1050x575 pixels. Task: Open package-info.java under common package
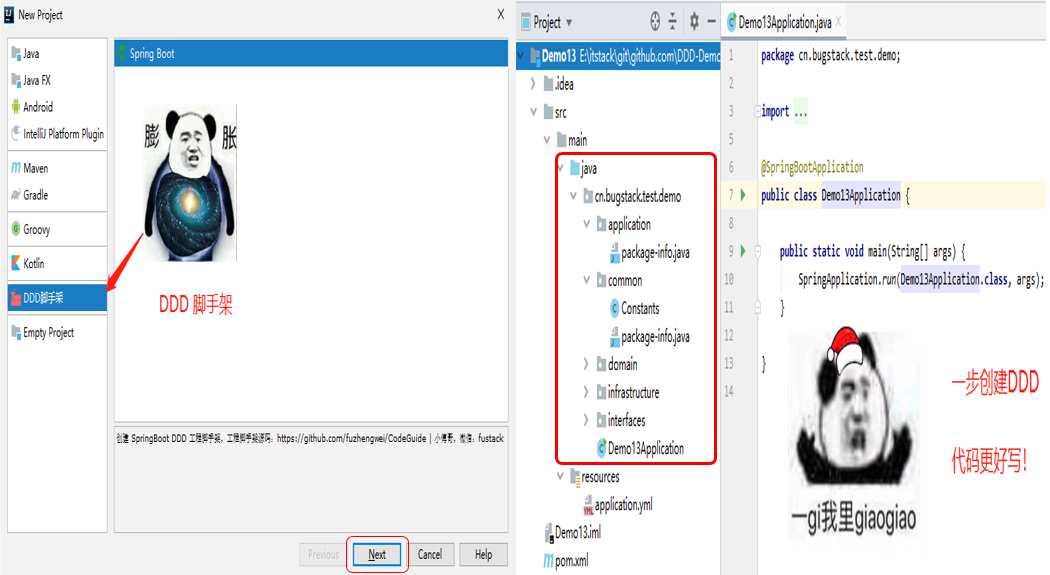(x=650, y=337)
